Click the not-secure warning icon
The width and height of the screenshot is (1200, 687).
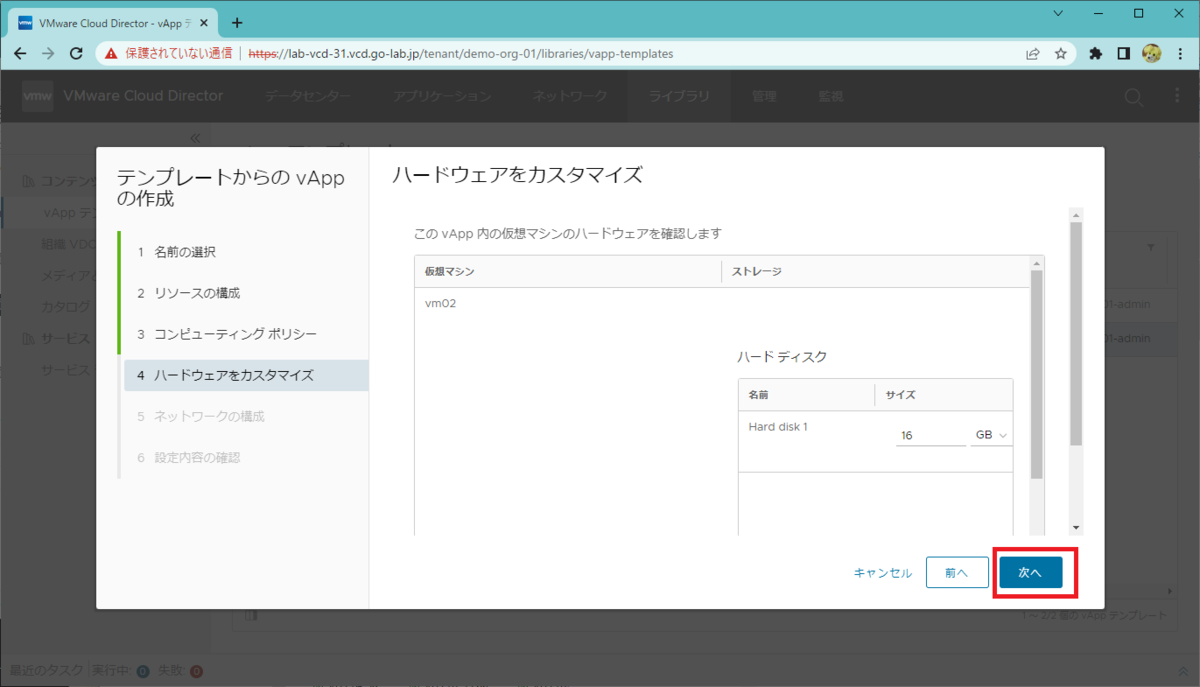[111, 54]
